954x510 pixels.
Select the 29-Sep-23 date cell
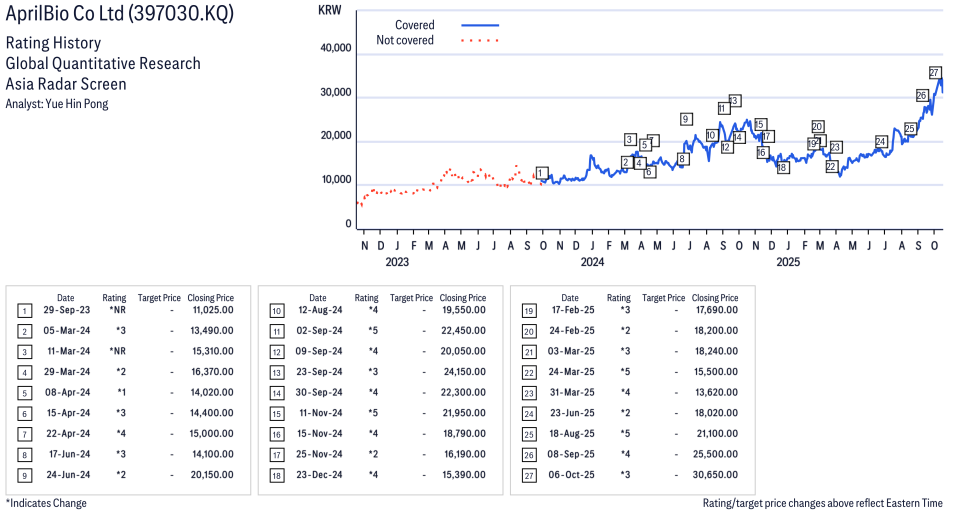65,311
